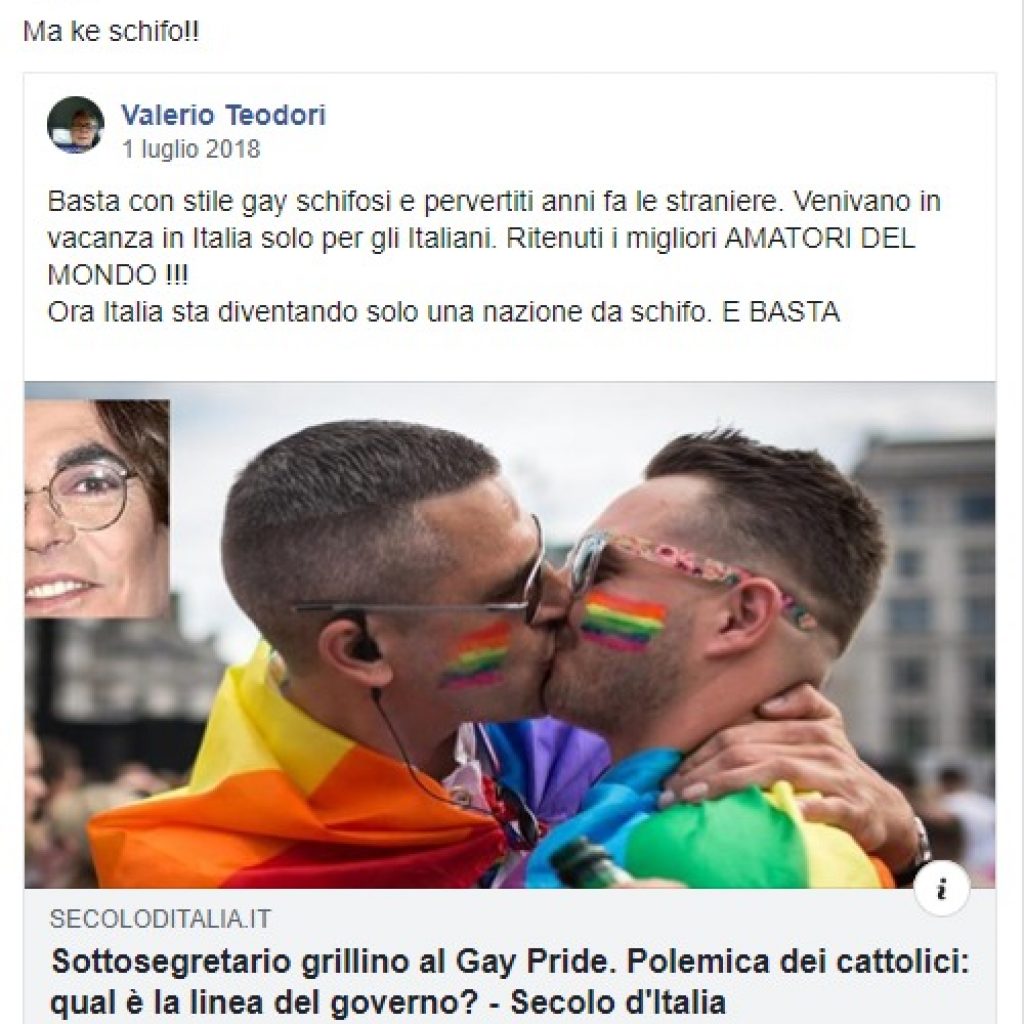
Task: Click the "Ma ke schifo!!" caption text
Action: (x=111, y=32)
